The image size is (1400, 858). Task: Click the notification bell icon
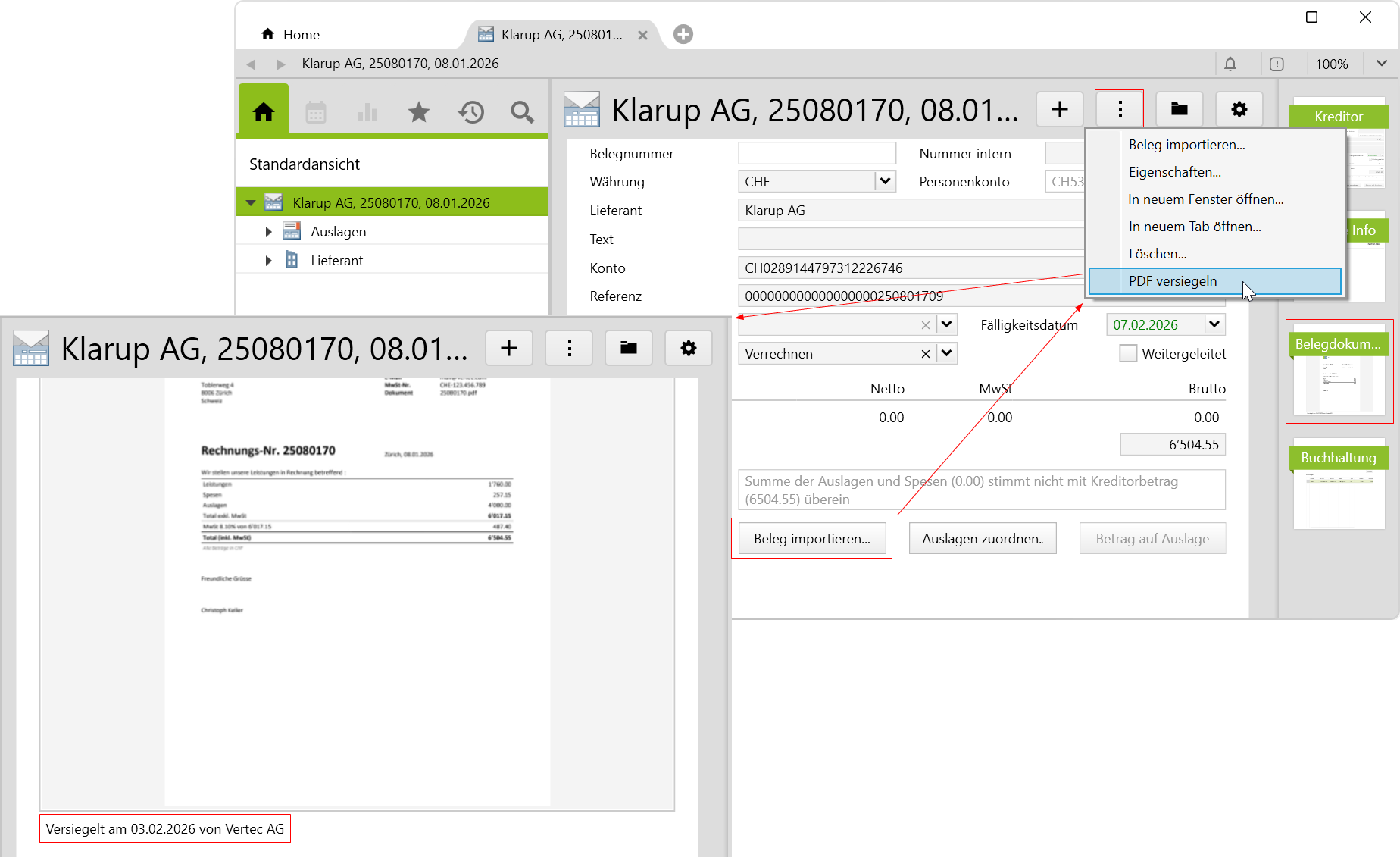pos(1230,64)
